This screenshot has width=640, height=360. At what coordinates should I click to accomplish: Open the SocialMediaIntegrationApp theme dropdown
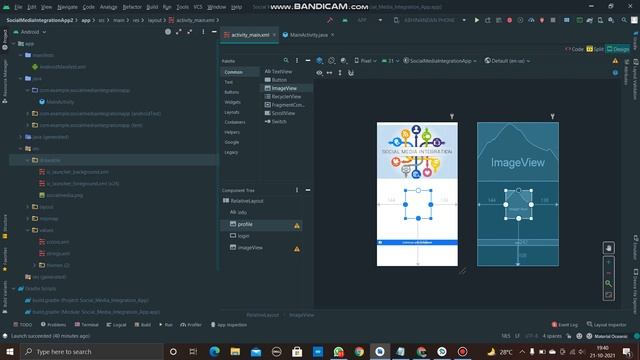[x=440, y=60]
